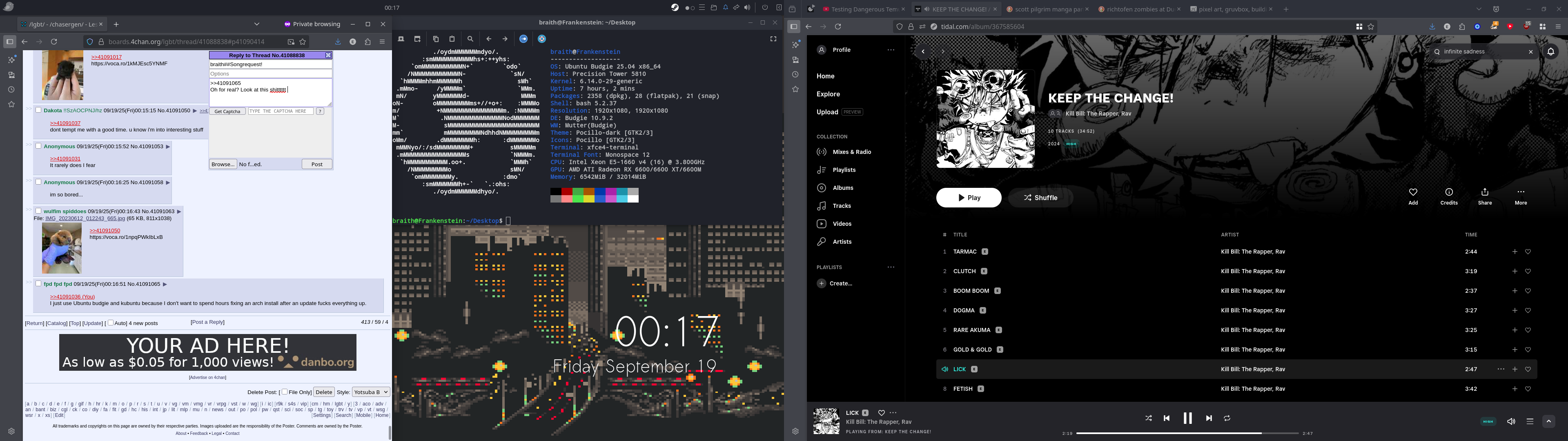Open Tidal Explore section
This screenshot has width=1568, height=441.
click(x=828, y=94)
